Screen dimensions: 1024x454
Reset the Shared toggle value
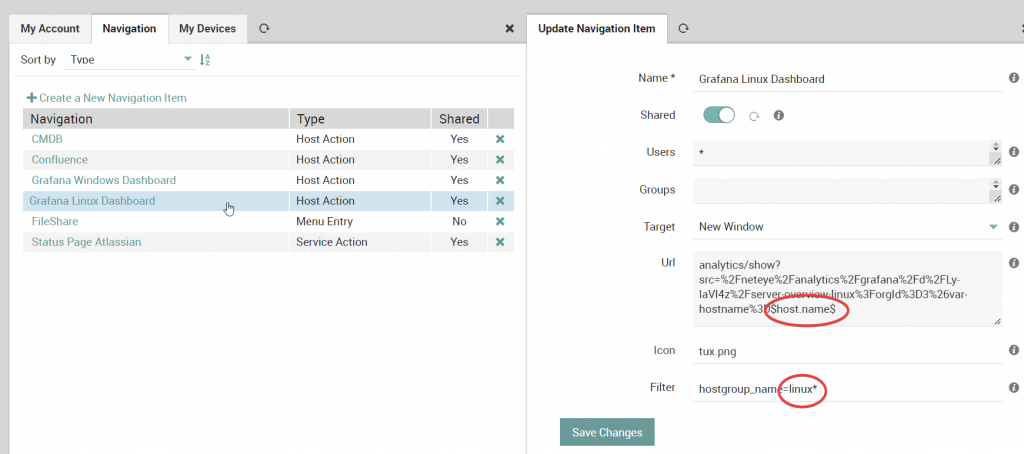point(754,116)
